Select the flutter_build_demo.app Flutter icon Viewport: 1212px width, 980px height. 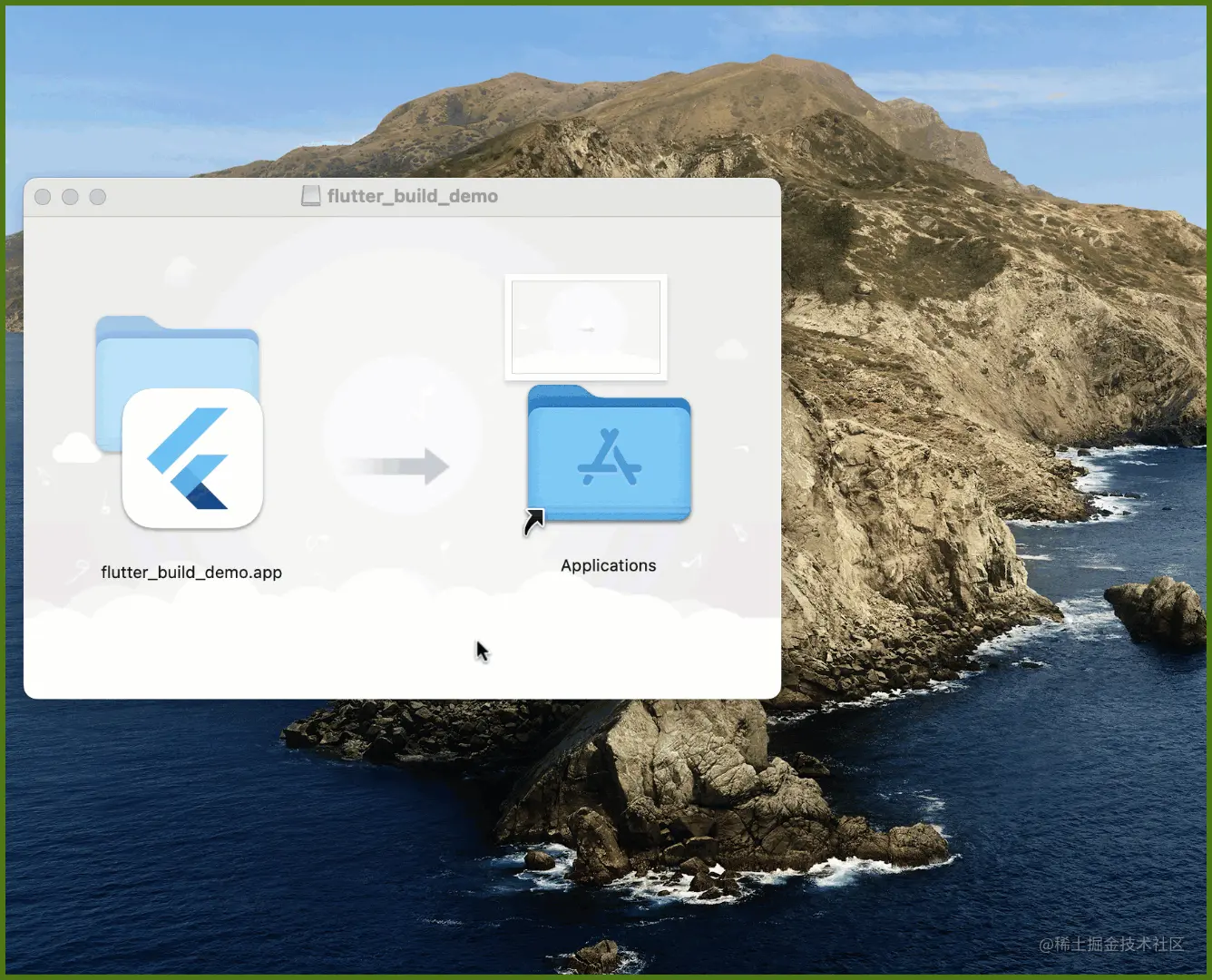tap(192, 458)
